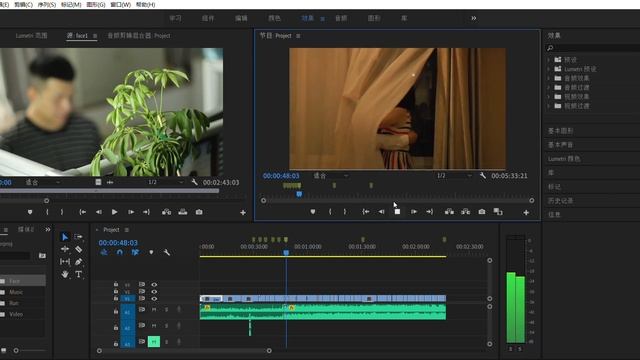640x360 pixels.
Task: Open Source monitor settings wrench
Action: [194, 182]
